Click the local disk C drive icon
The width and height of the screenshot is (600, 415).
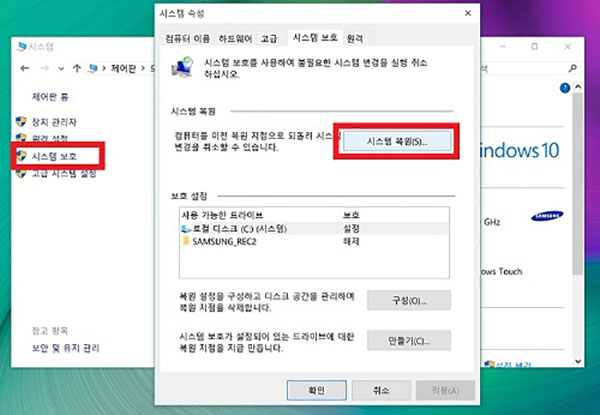point(186,229)
